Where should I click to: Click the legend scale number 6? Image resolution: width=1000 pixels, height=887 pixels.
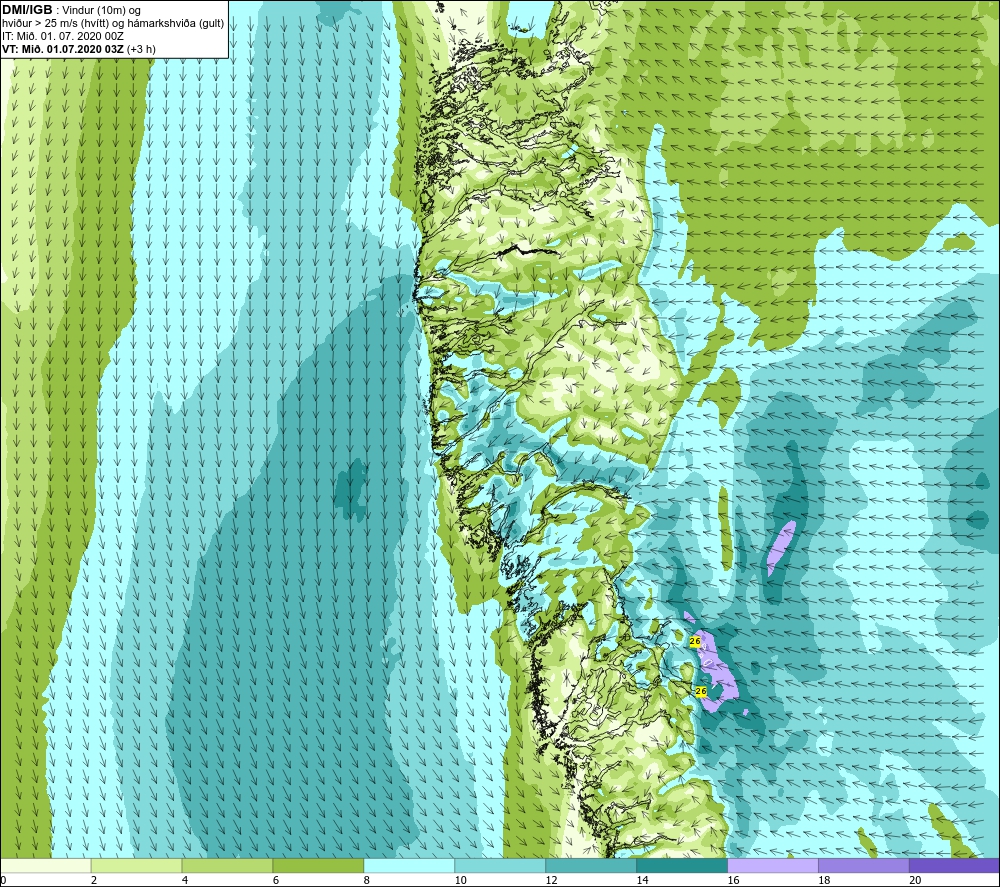point(276,881)
